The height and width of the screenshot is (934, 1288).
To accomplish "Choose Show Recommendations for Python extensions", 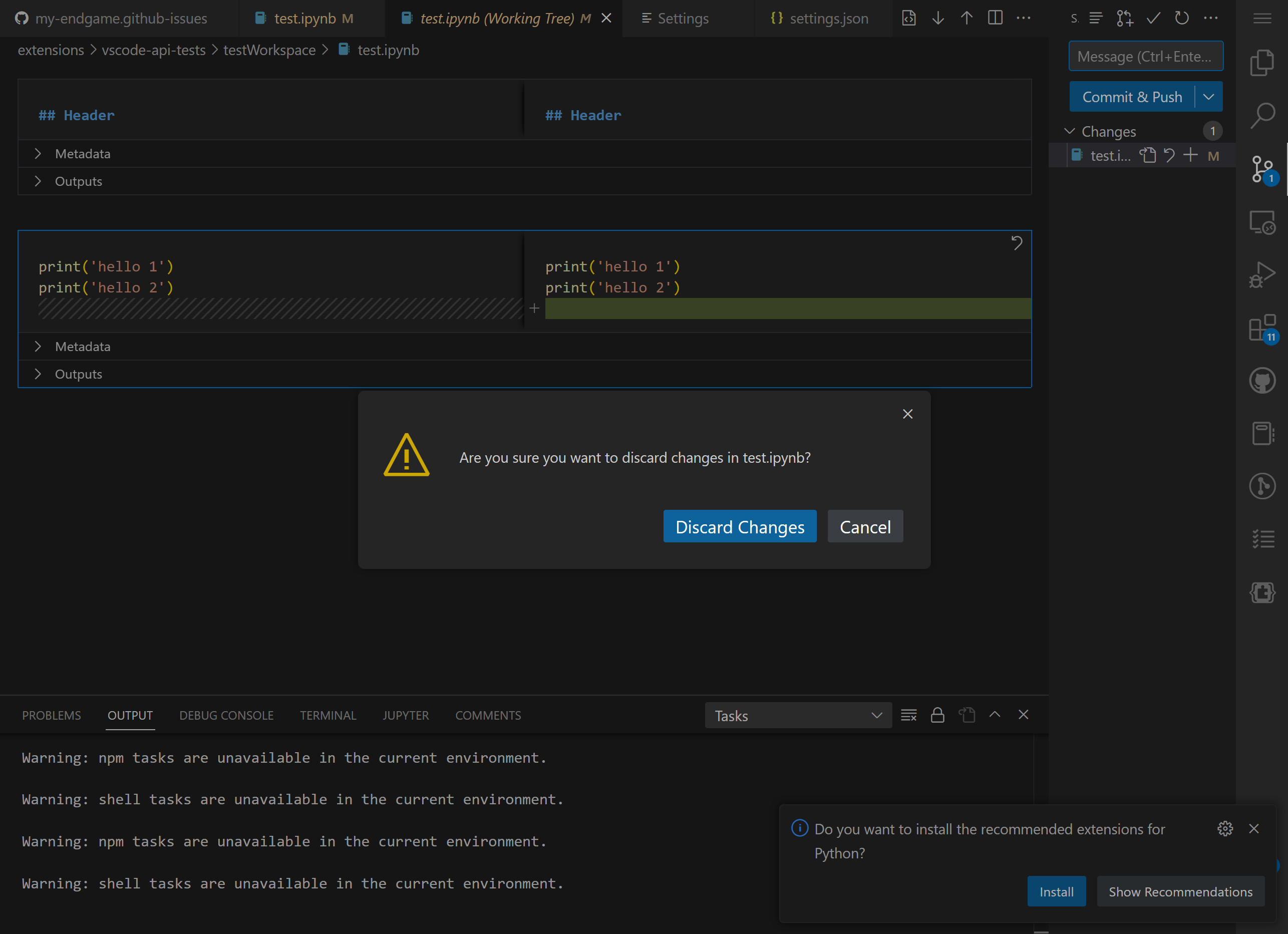I will point(1180,891).
